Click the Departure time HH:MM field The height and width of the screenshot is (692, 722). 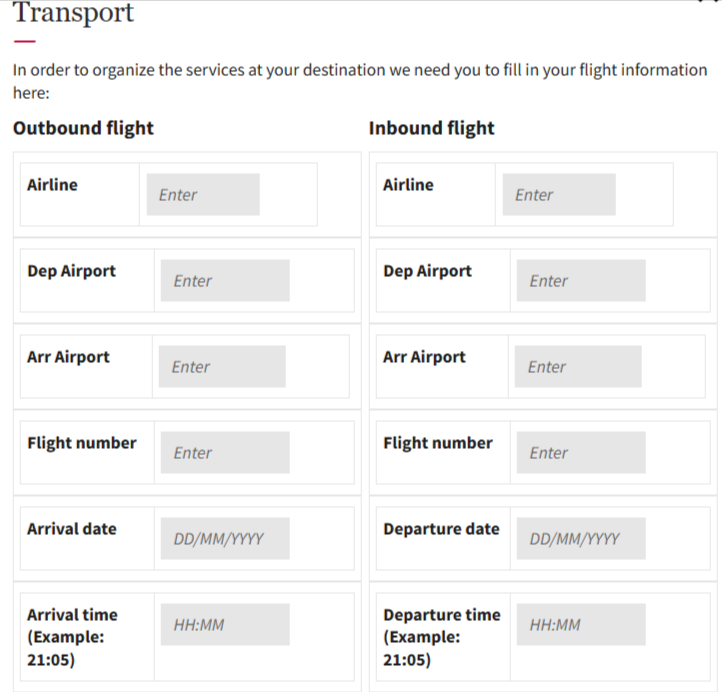pyautogui.click(x=580, y=625)
